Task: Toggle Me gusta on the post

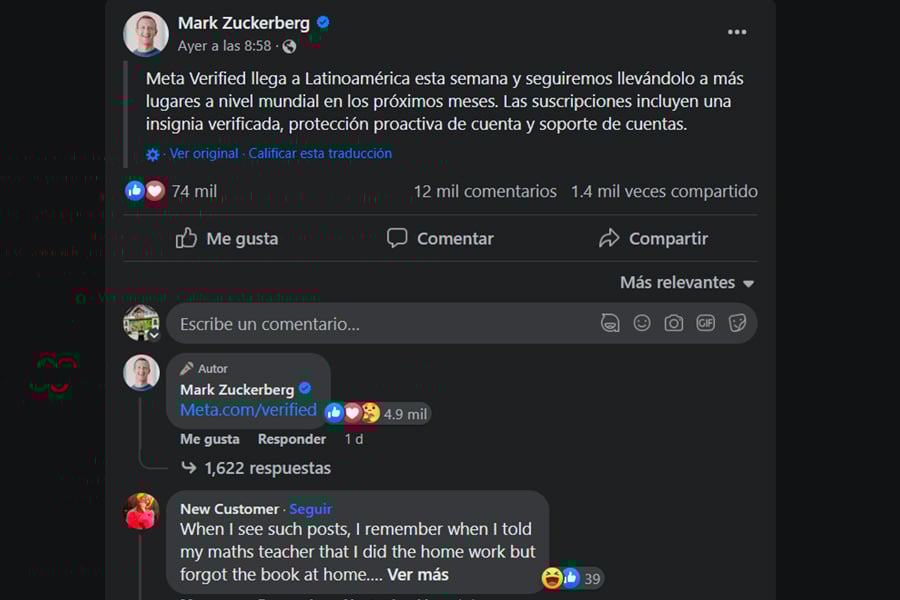Action: (227, 238)
